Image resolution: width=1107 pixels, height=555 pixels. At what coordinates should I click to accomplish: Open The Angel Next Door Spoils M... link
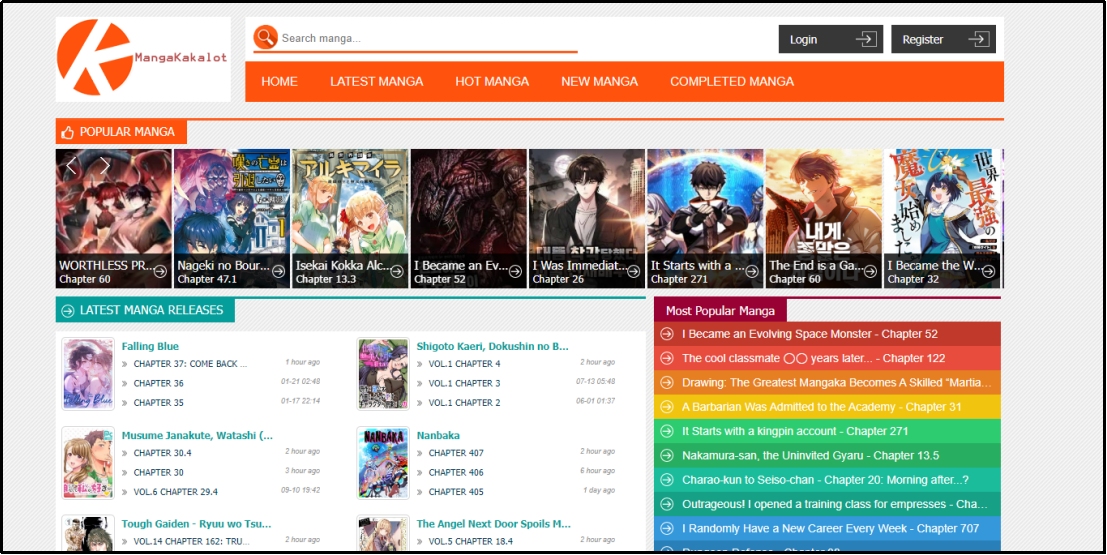pos(493,524)
